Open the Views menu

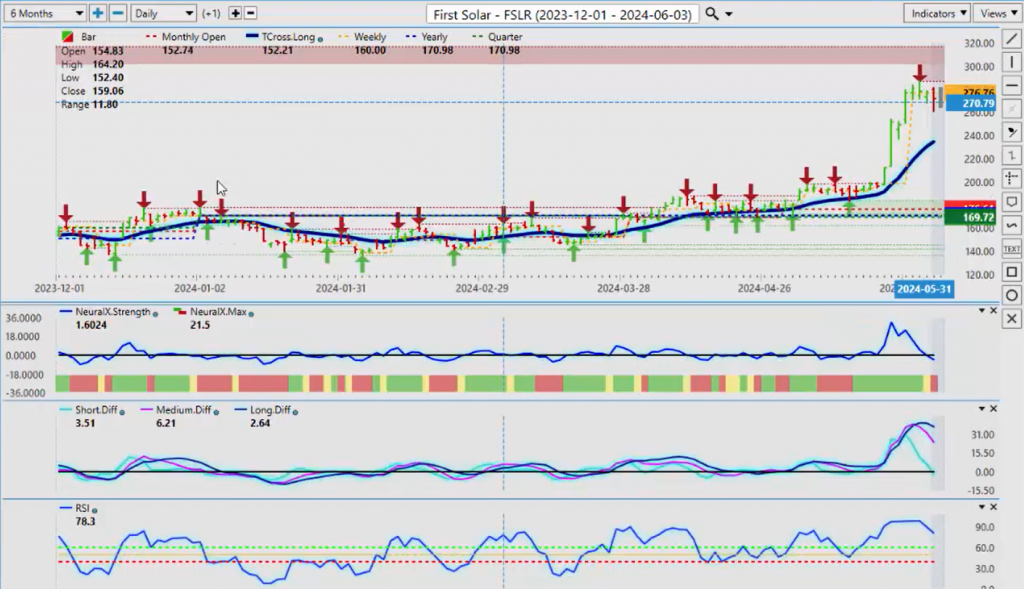[997, 13]
